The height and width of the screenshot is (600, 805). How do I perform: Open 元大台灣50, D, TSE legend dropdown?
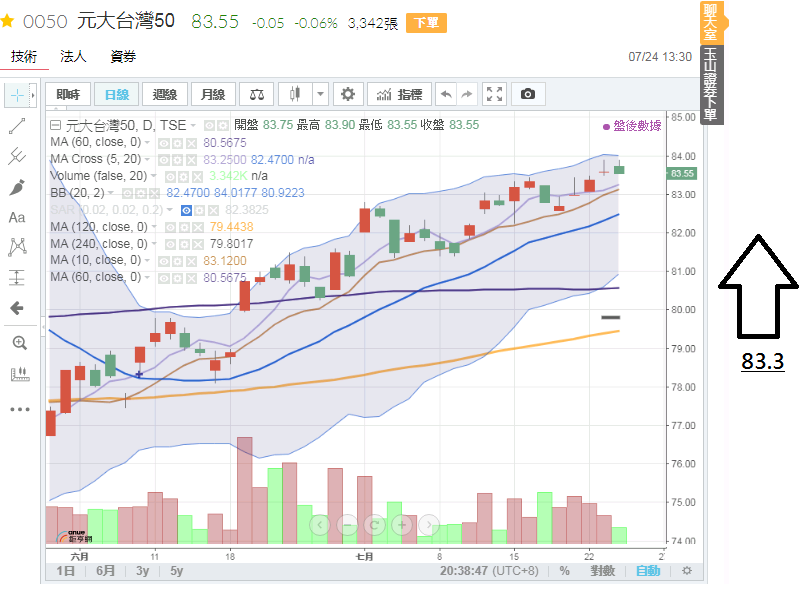click(194, 125)
